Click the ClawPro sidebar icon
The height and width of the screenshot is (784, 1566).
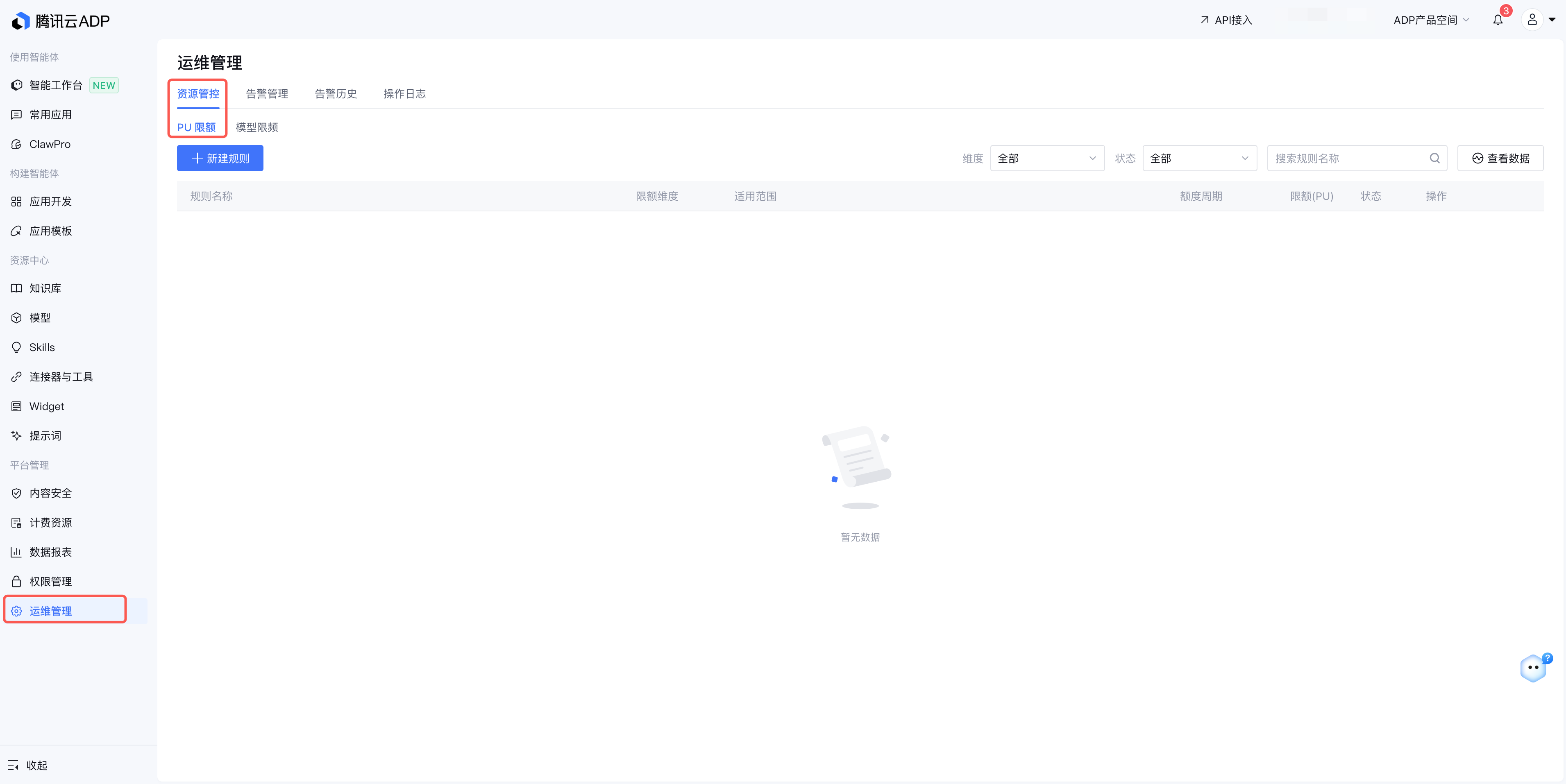point(16,145)
